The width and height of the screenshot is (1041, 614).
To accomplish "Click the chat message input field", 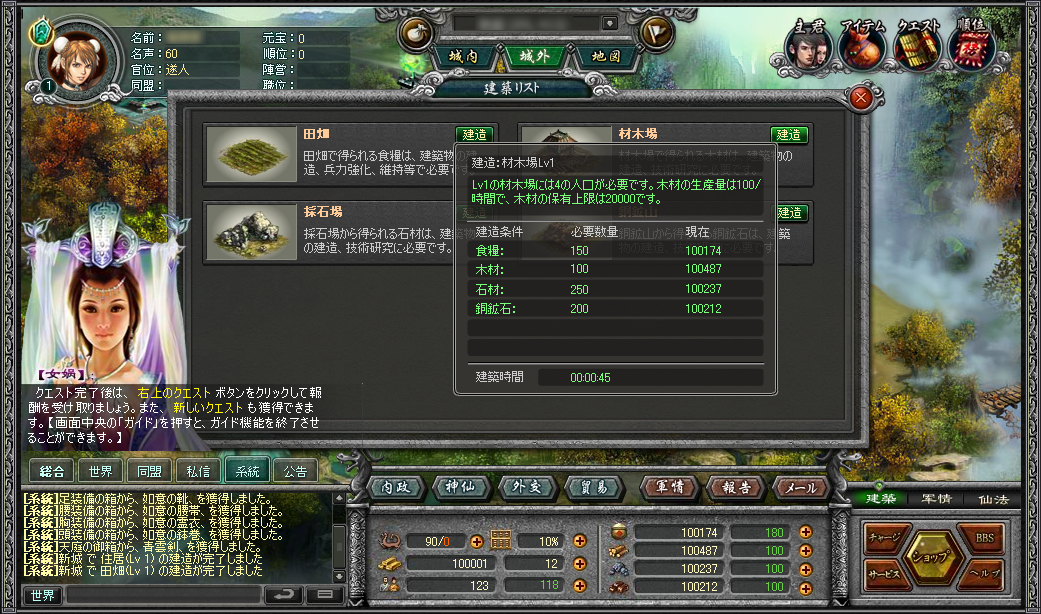I will tap(163, 595).
